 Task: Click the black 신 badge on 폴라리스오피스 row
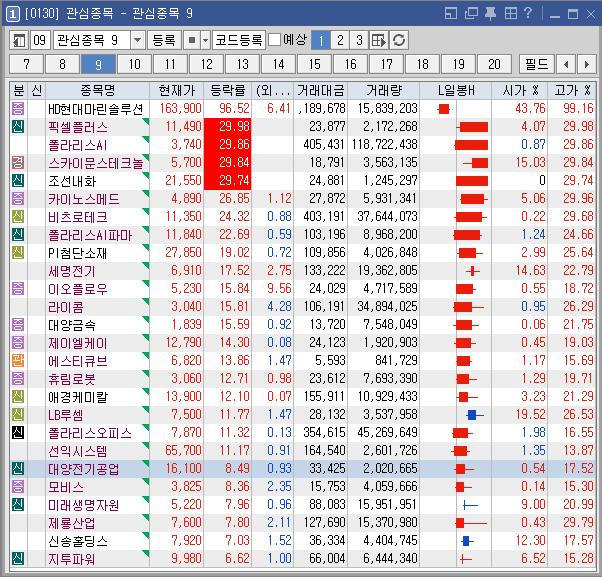click(x=18, y=433)
